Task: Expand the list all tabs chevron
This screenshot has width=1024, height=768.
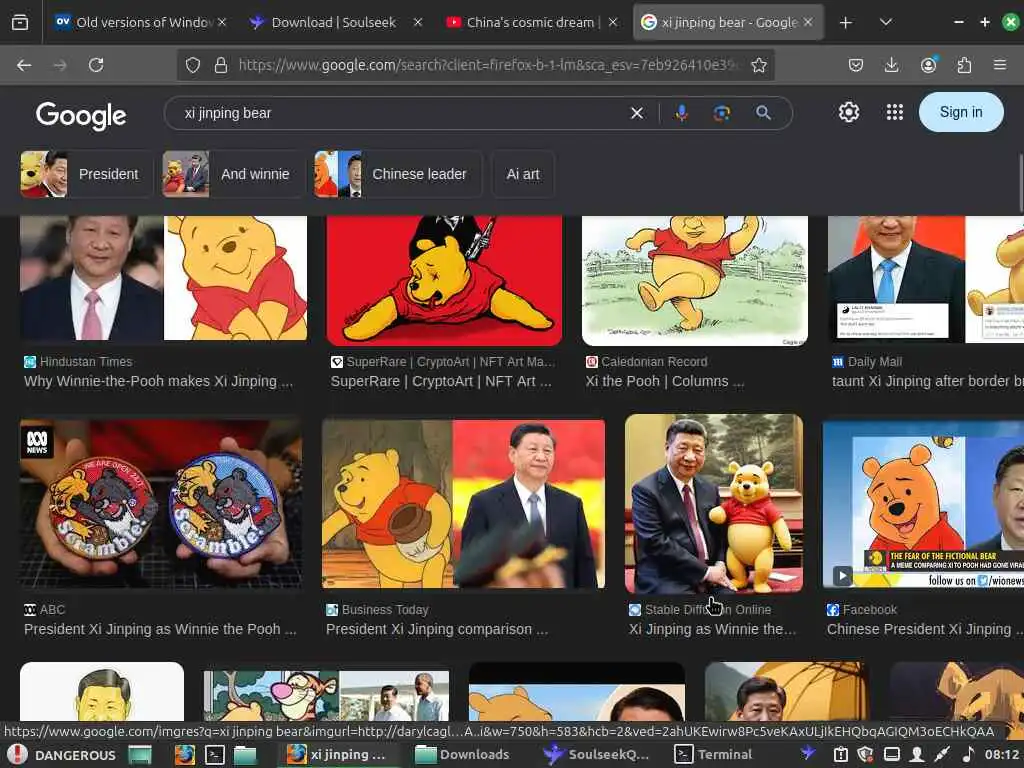Action: click(x=886, y=22)
